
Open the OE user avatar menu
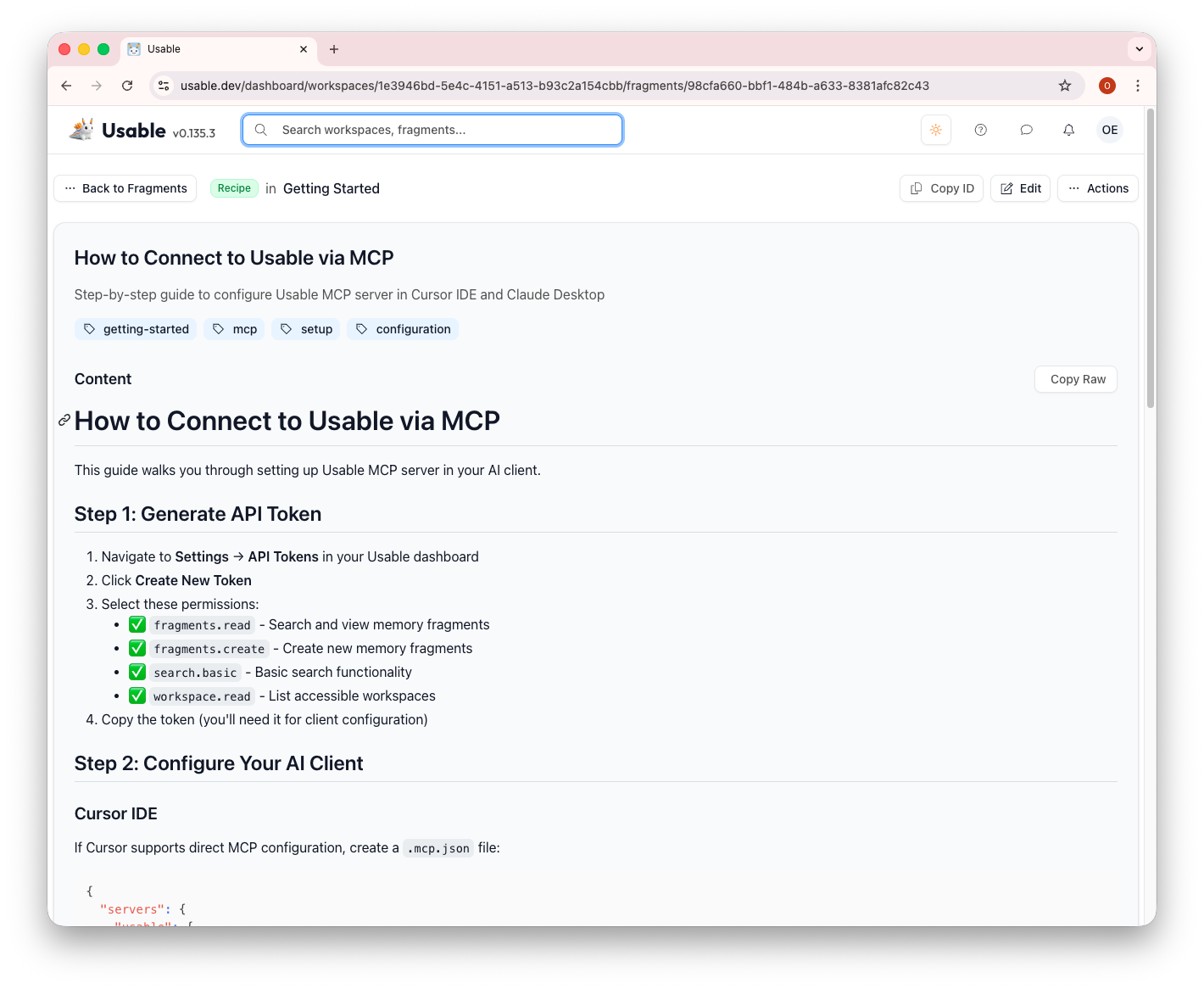tap(1109, 130)
